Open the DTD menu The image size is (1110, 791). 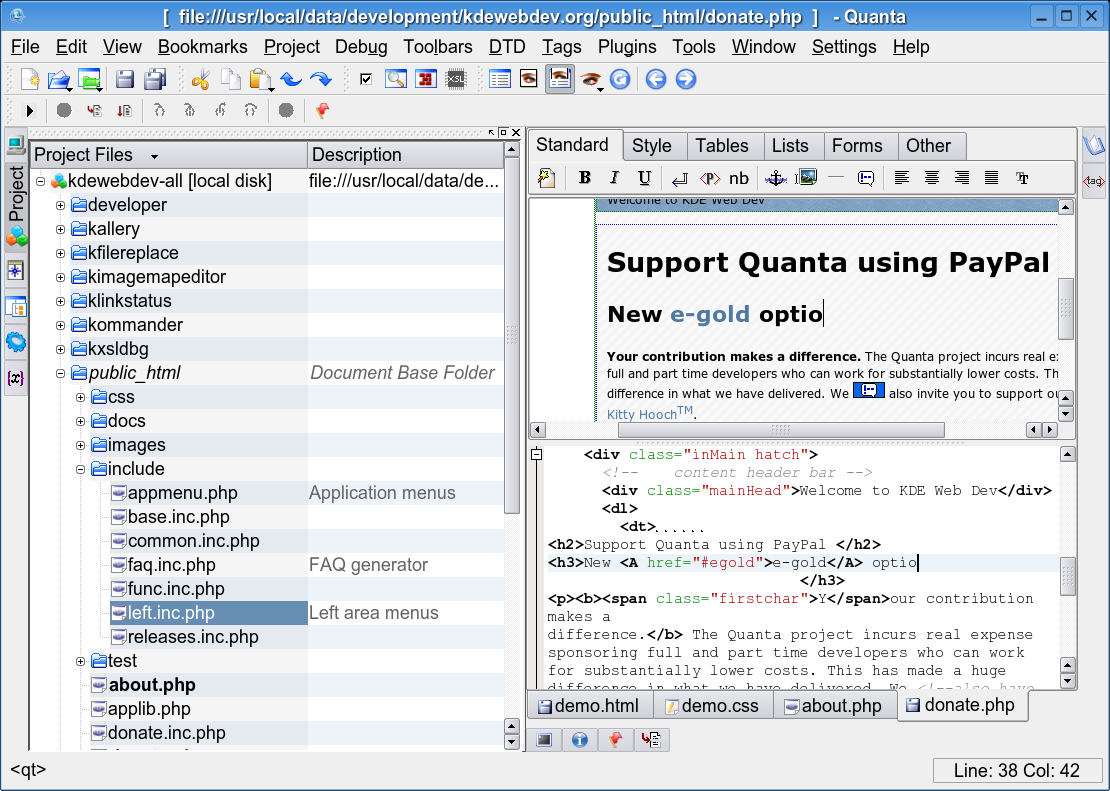pyautogui.click(x=507, y=47)
